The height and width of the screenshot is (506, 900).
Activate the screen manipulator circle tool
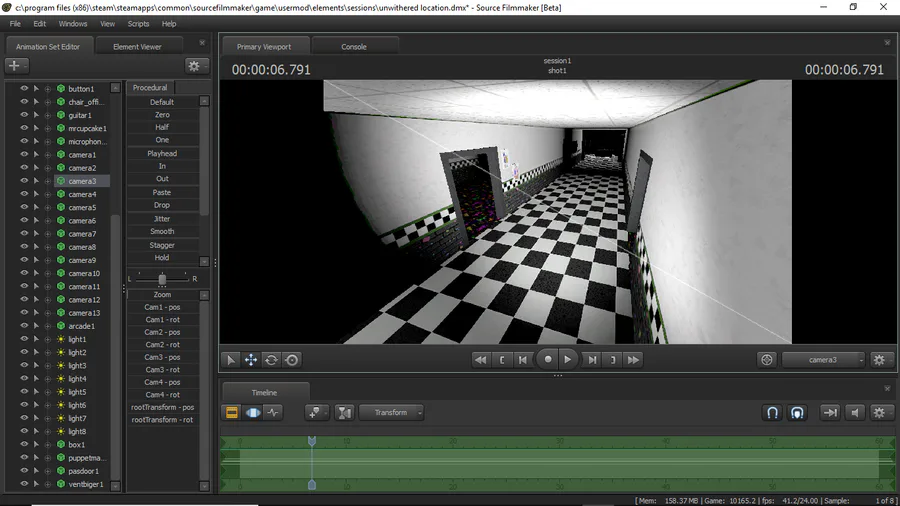click(292, 360)
